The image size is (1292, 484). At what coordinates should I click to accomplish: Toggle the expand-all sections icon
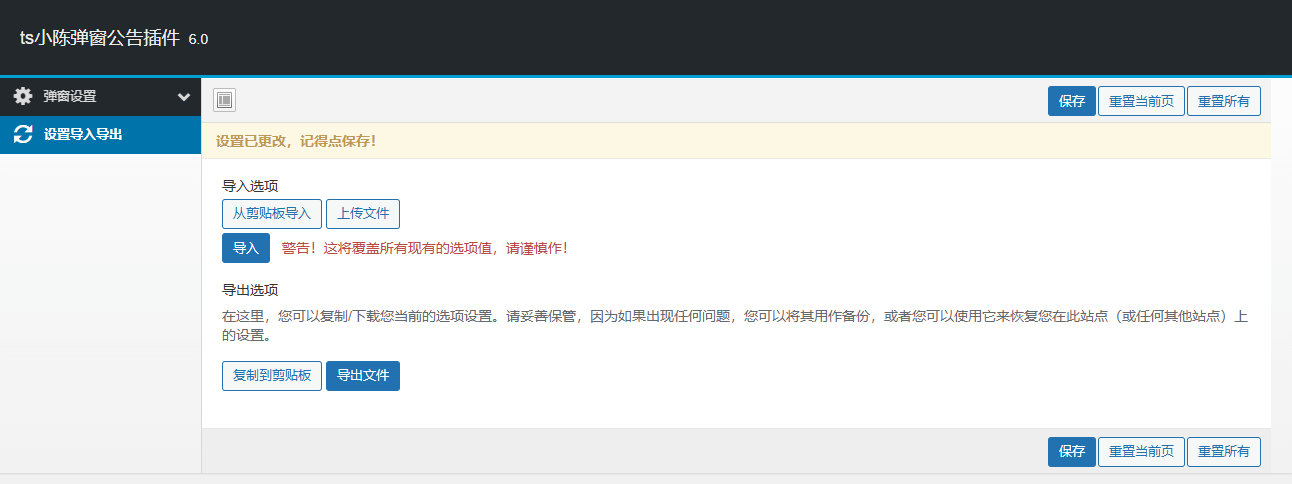tap(224, 100)
